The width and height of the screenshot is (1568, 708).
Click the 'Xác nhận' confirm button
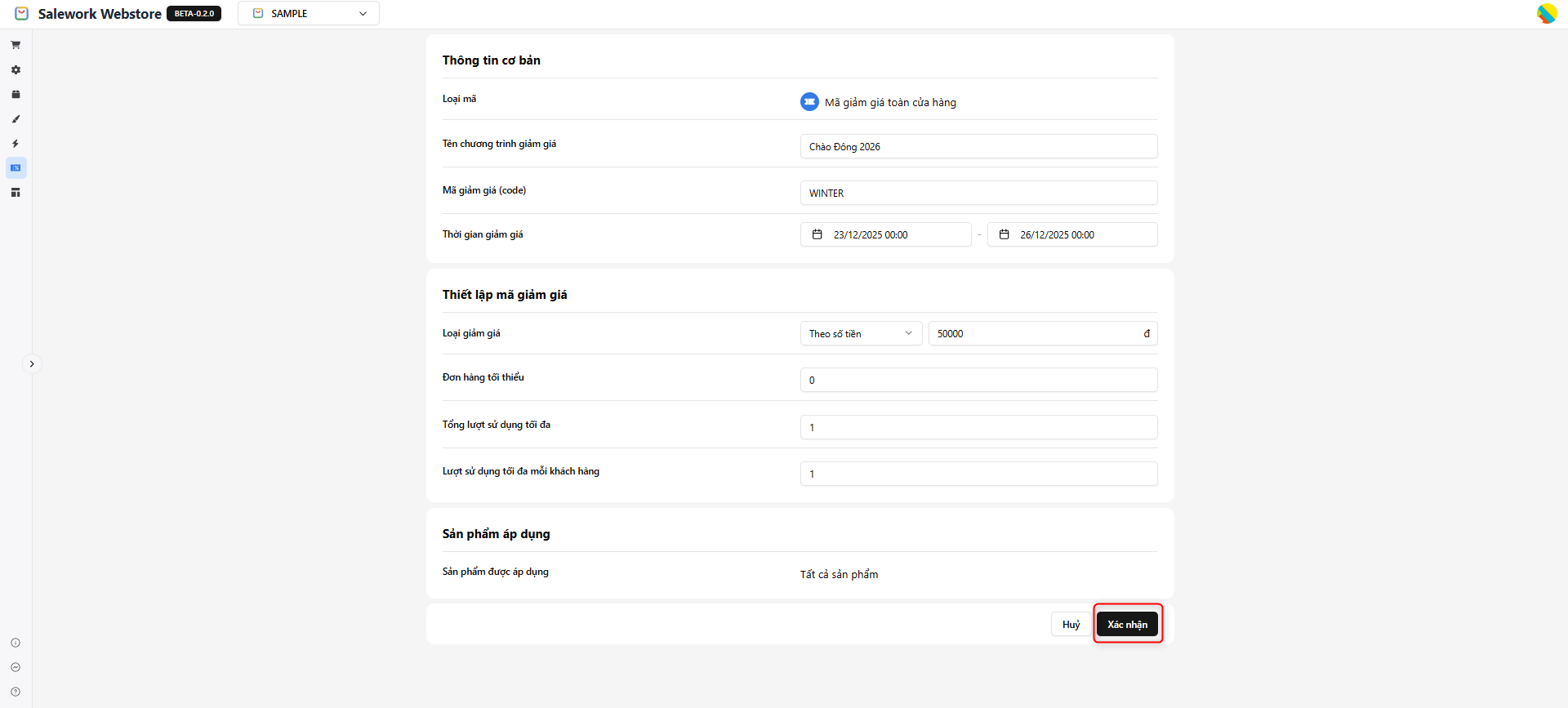1127,624
